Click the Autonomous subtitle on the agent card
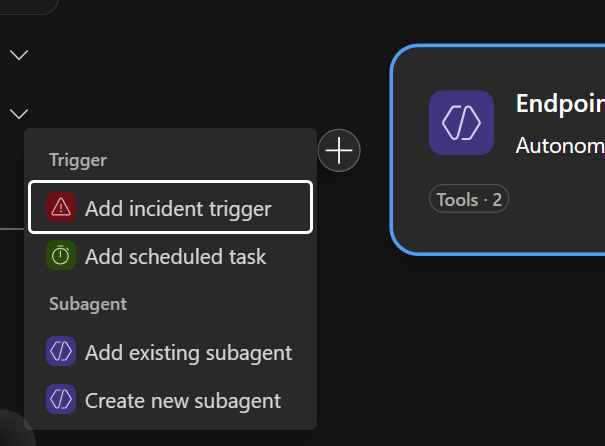This screenshot has width=605, height=446. click(x=559, y=145)
